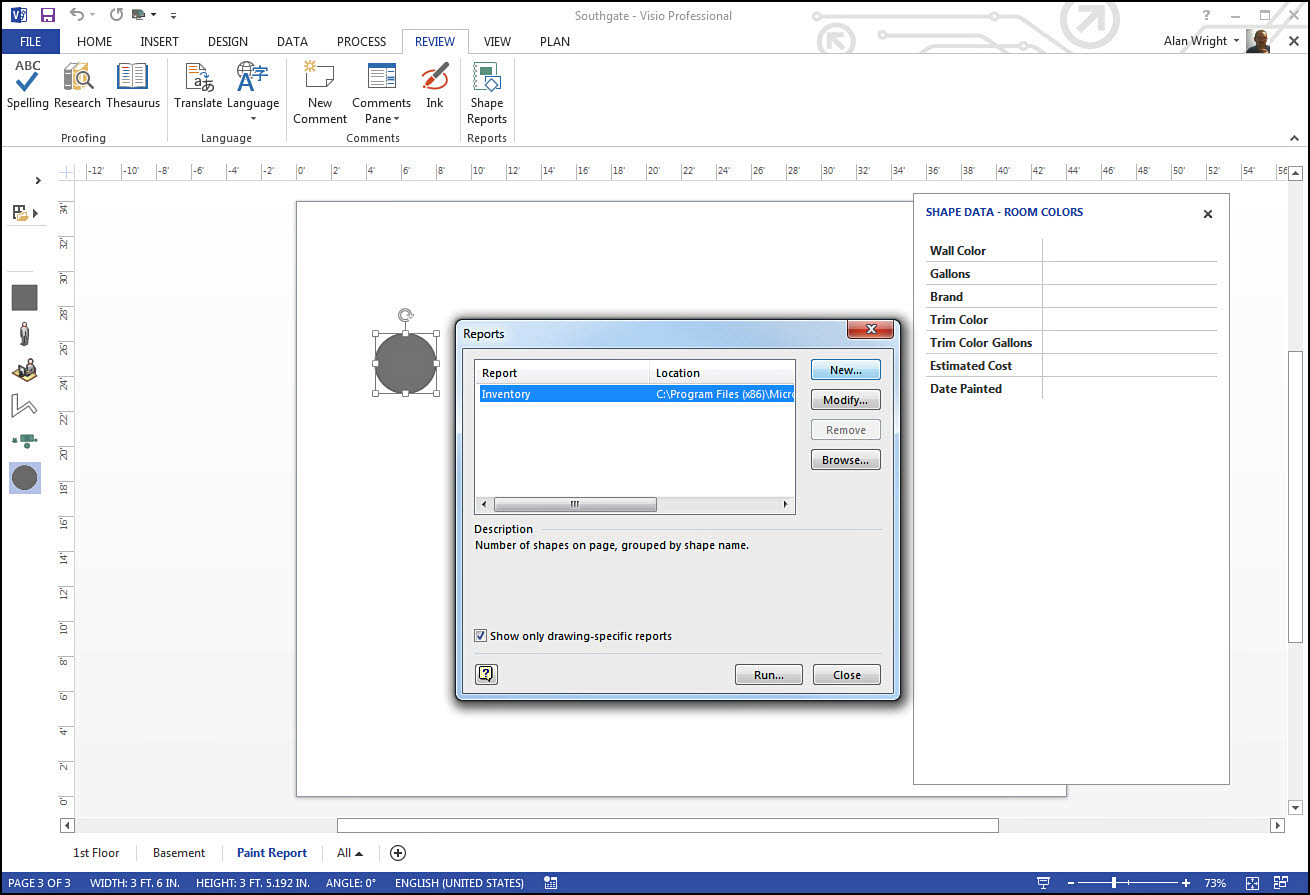
Task: Select the gray circle stencil shape
Action: (25, 478)
